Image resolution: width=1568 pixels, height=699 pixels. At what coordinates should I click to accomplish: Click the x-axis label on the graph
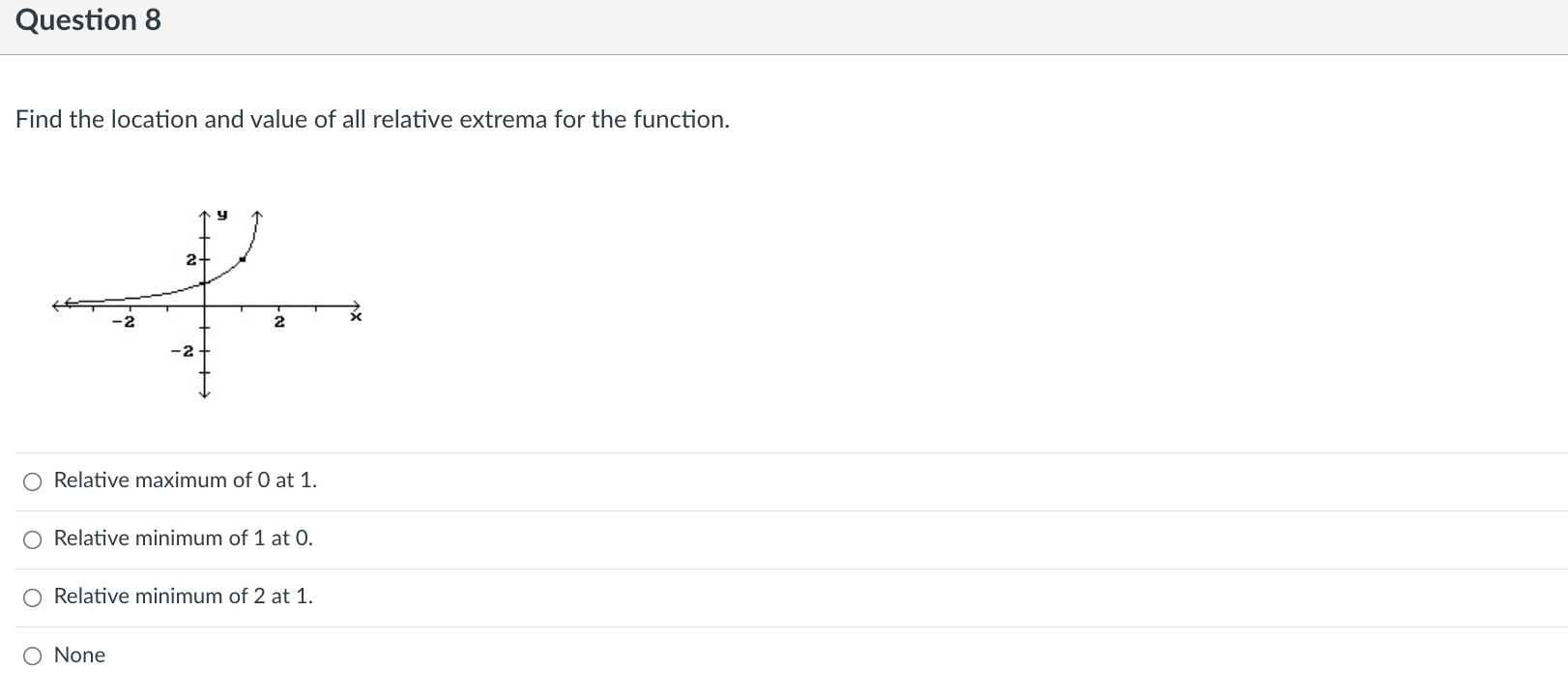tap(356, 315)
